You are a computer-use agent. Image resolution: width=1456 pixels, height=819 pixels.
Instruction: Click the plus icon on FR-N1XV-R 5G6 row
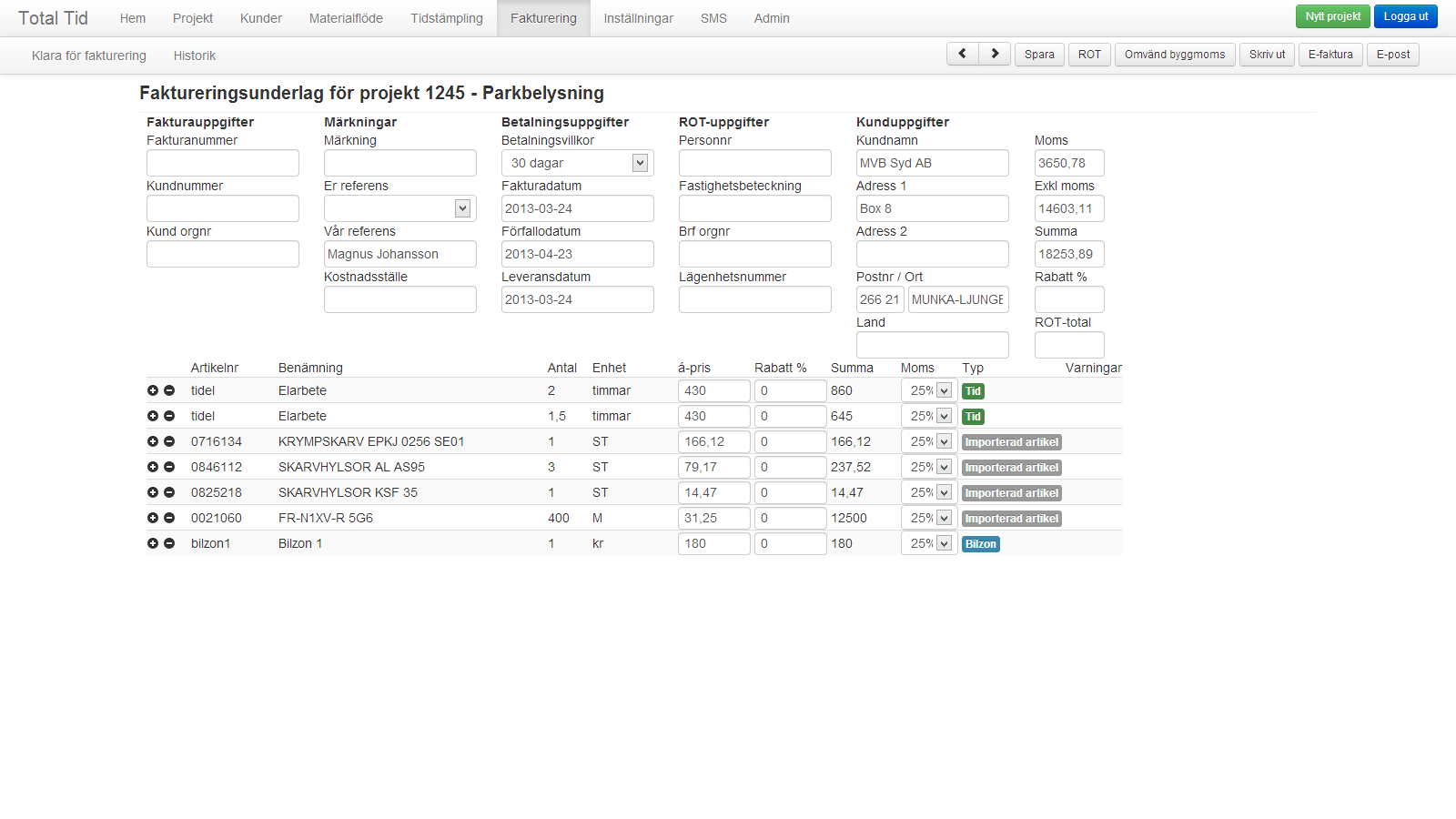153,518
